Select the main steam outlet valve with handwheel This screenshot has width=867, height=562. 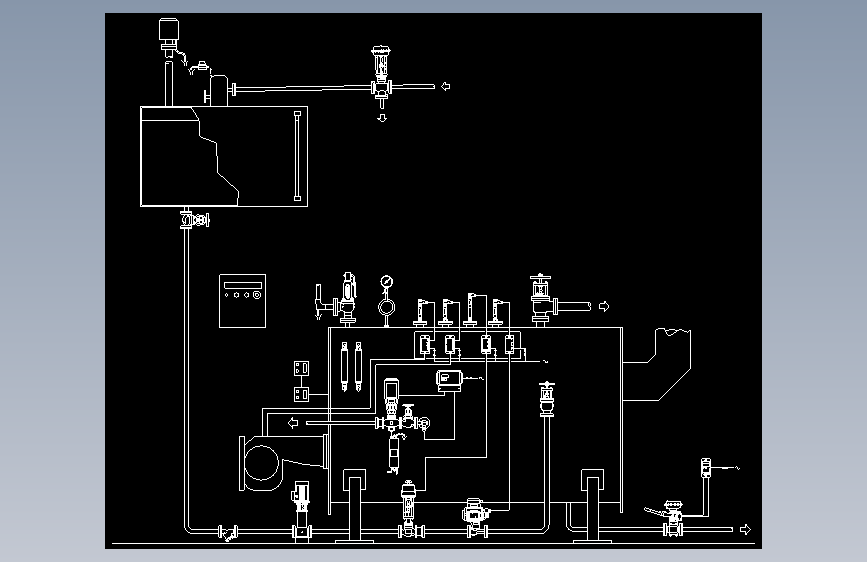click(542, 299)
